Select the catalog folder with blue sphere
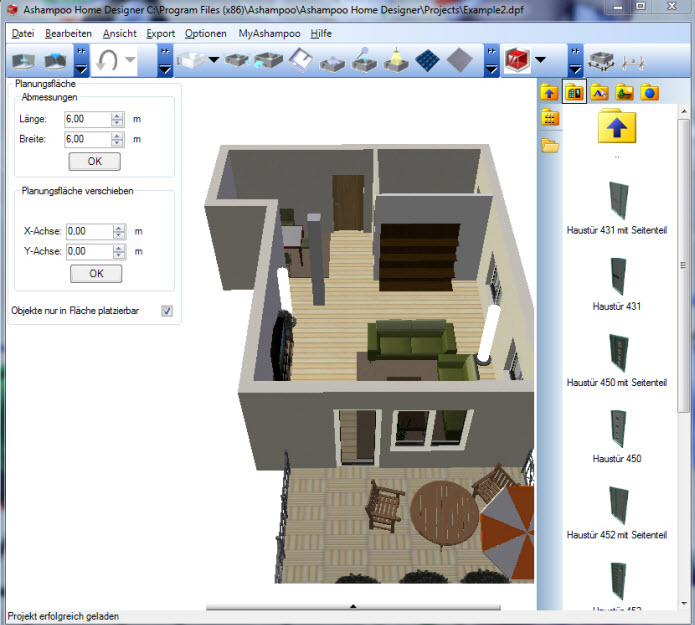Image resolution: width=695 pixels, height=625 pixels. pos(649,92)
